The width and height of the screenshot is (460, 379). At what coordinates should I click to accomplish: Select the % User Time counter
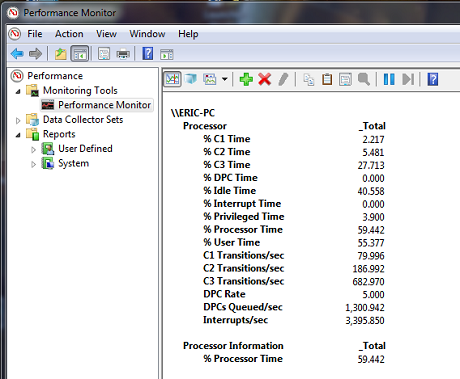tap(232, 242)
